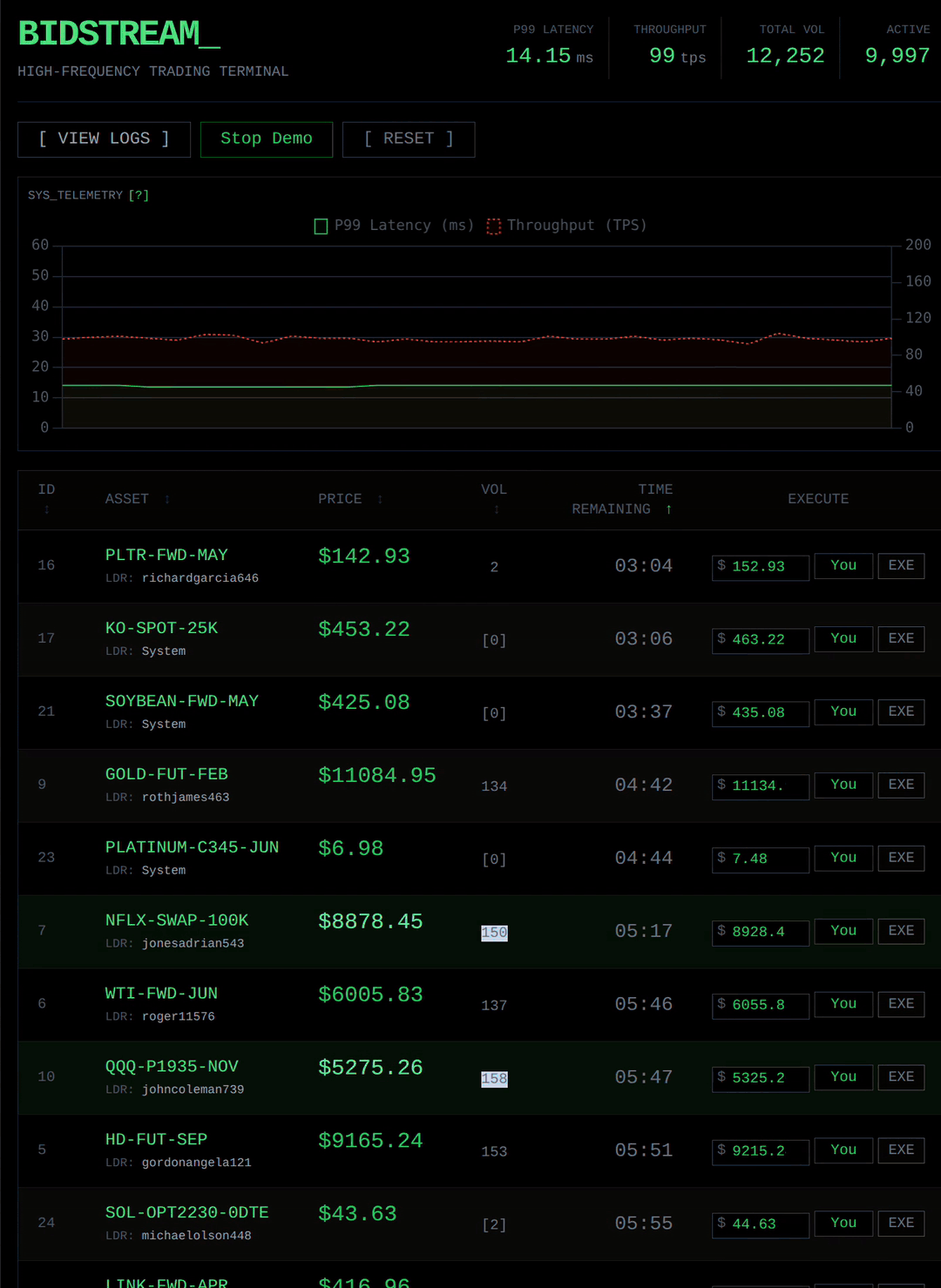Edit the bid price field for NFLX-SWAP-100K

click(x=760, y=932)
